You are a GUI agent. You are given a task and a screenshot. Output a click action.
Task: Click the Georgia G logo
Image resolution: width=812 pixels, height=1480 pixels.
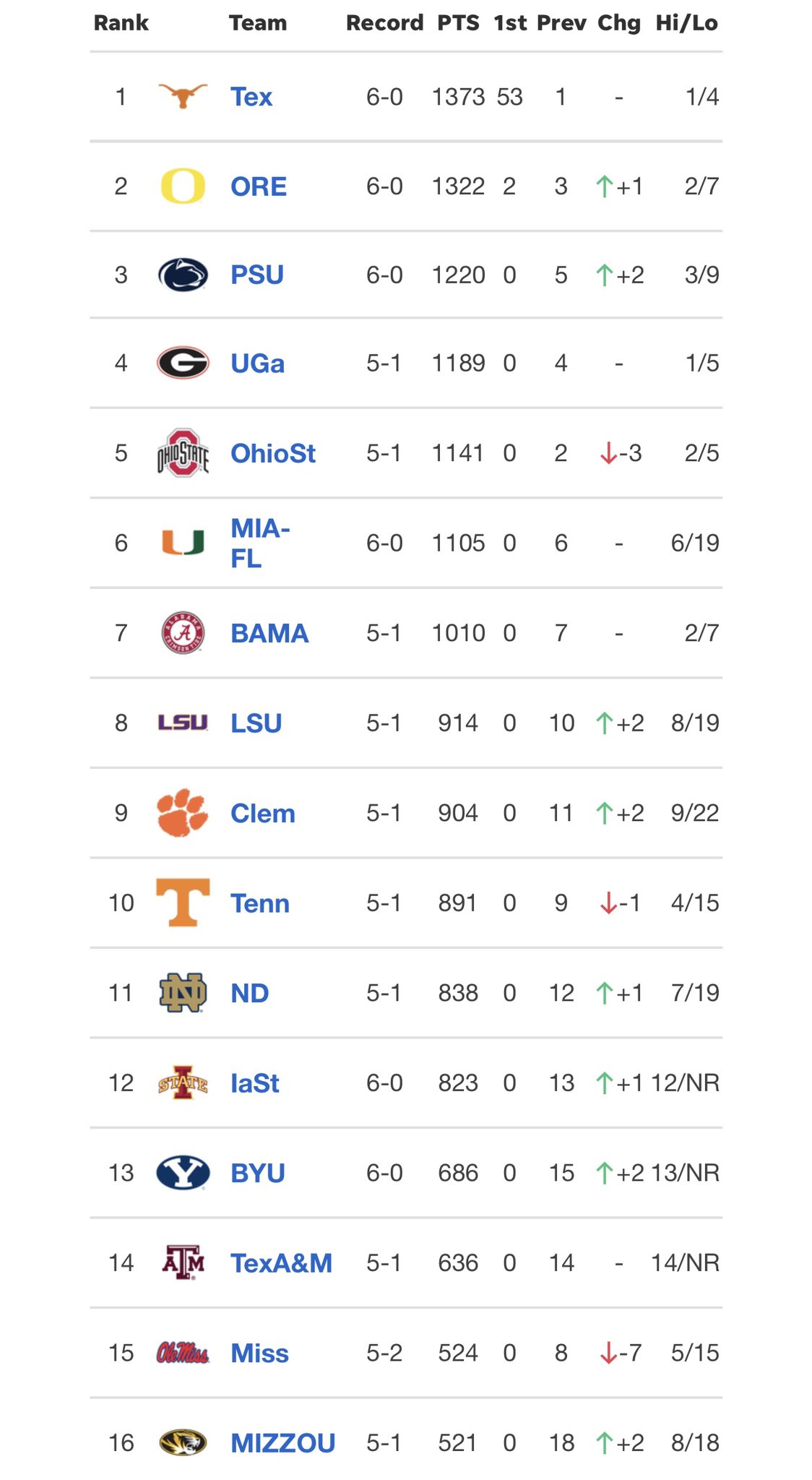point(183,363)
